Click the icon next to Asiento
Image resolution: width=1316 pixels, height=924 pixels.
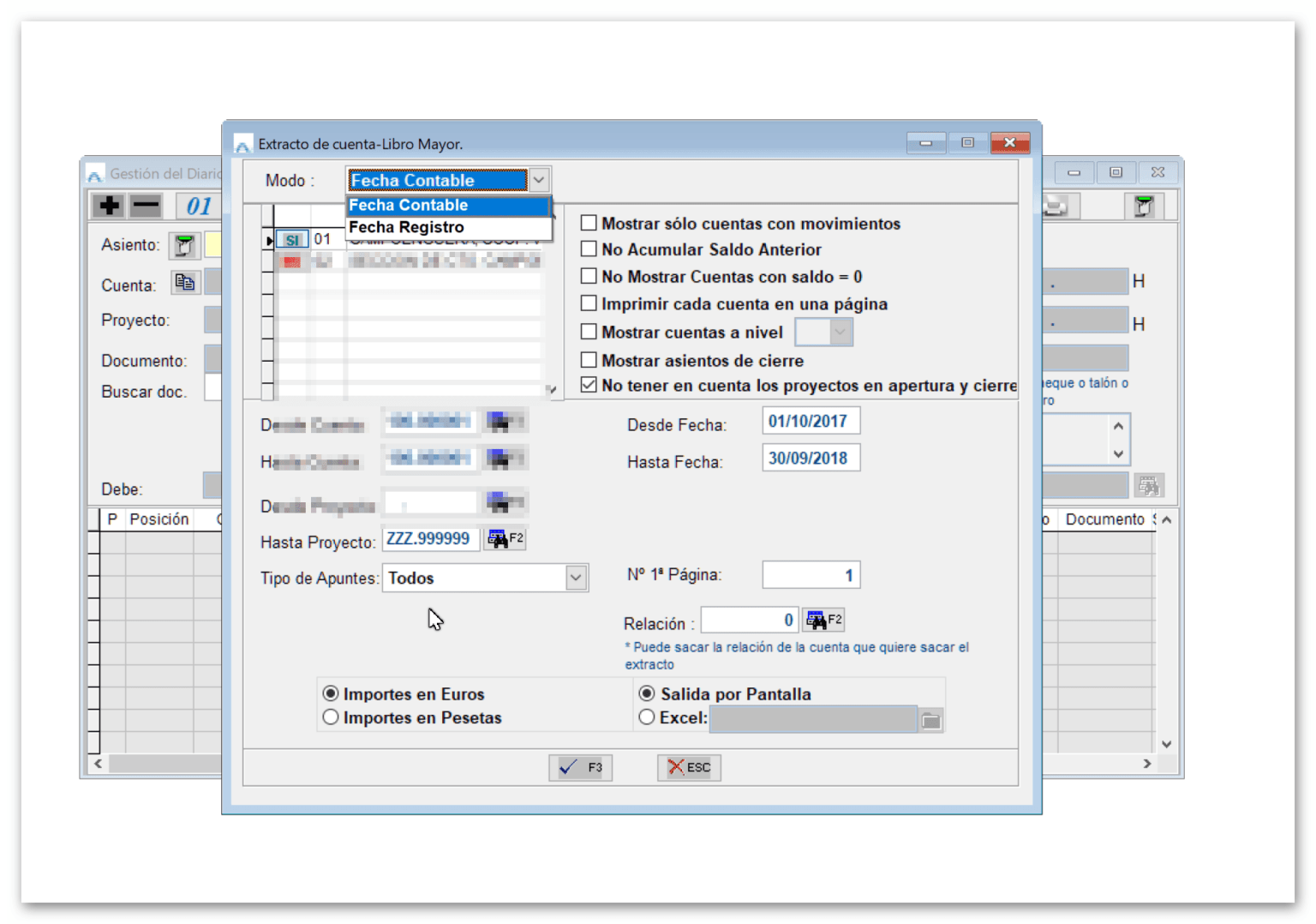[183, 246]
